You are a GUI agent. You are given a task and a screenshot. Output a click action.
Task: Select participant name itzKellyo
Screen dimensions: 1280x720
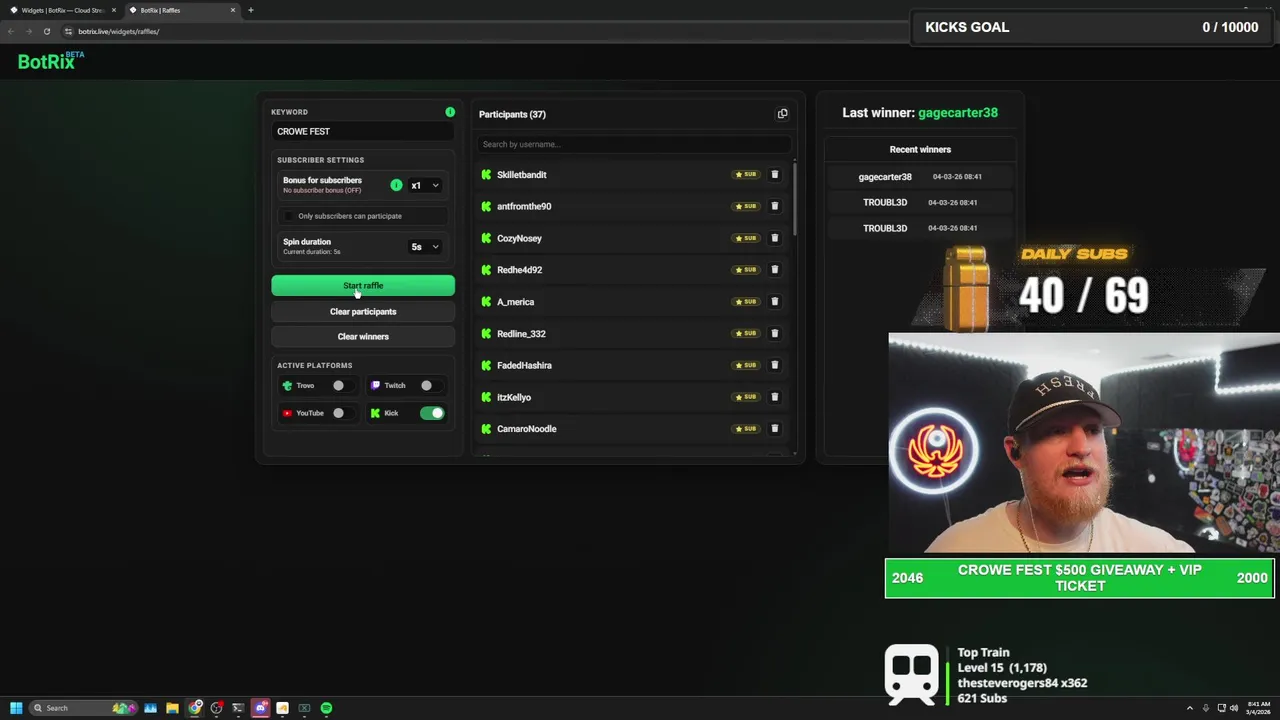pyautogui.click(x=514, y=397)
